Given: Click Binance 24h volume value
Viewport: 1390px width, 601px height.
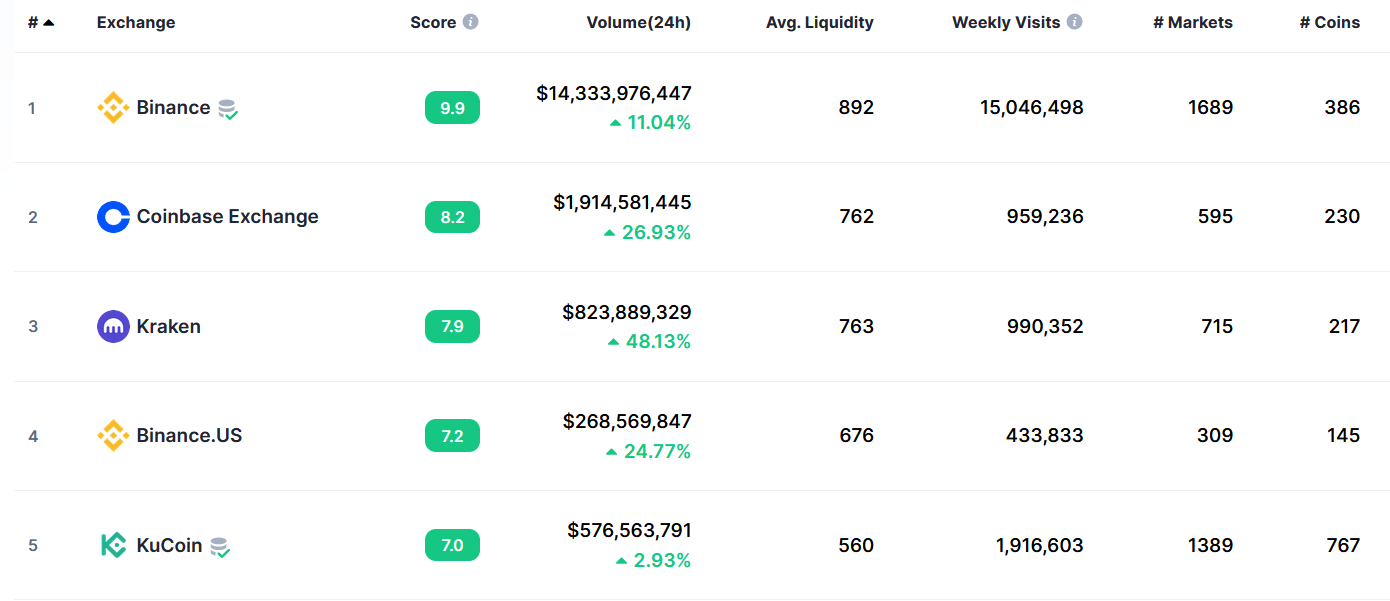Looking at the screenshot, I should (x=613, y=93).
